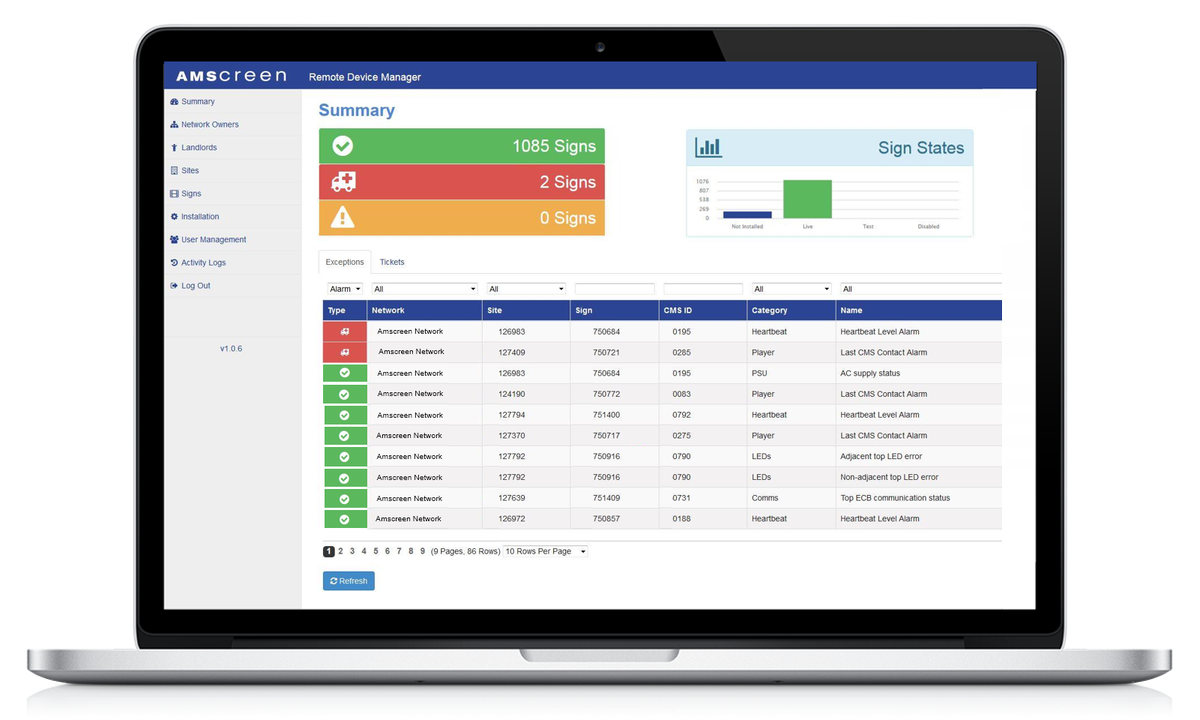This screenshot has width=1200, height=720.
Task: Click Log Out in the sidebar
Action: (190, 286)
